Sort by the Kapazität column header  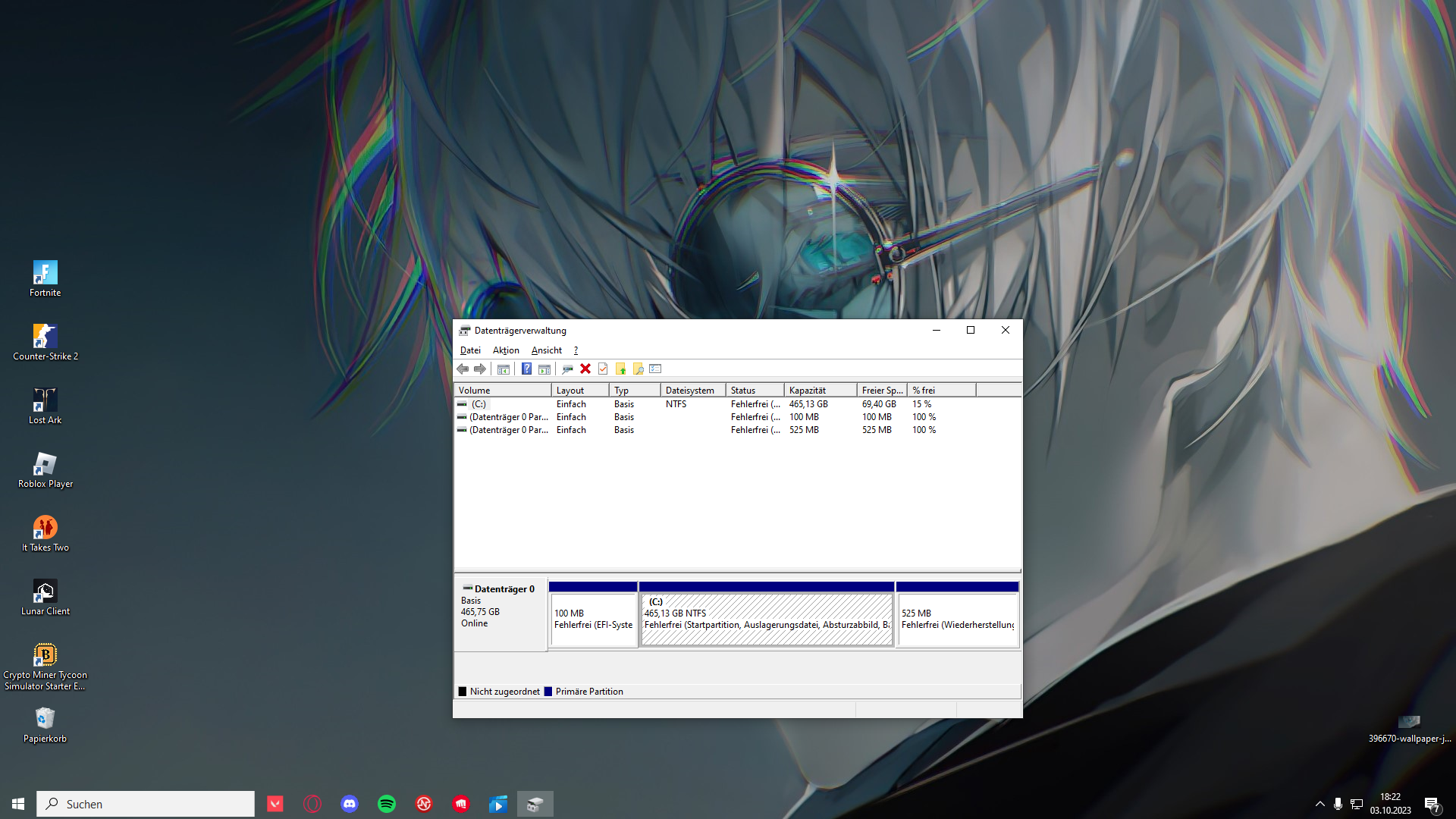[x=819, y=391]
